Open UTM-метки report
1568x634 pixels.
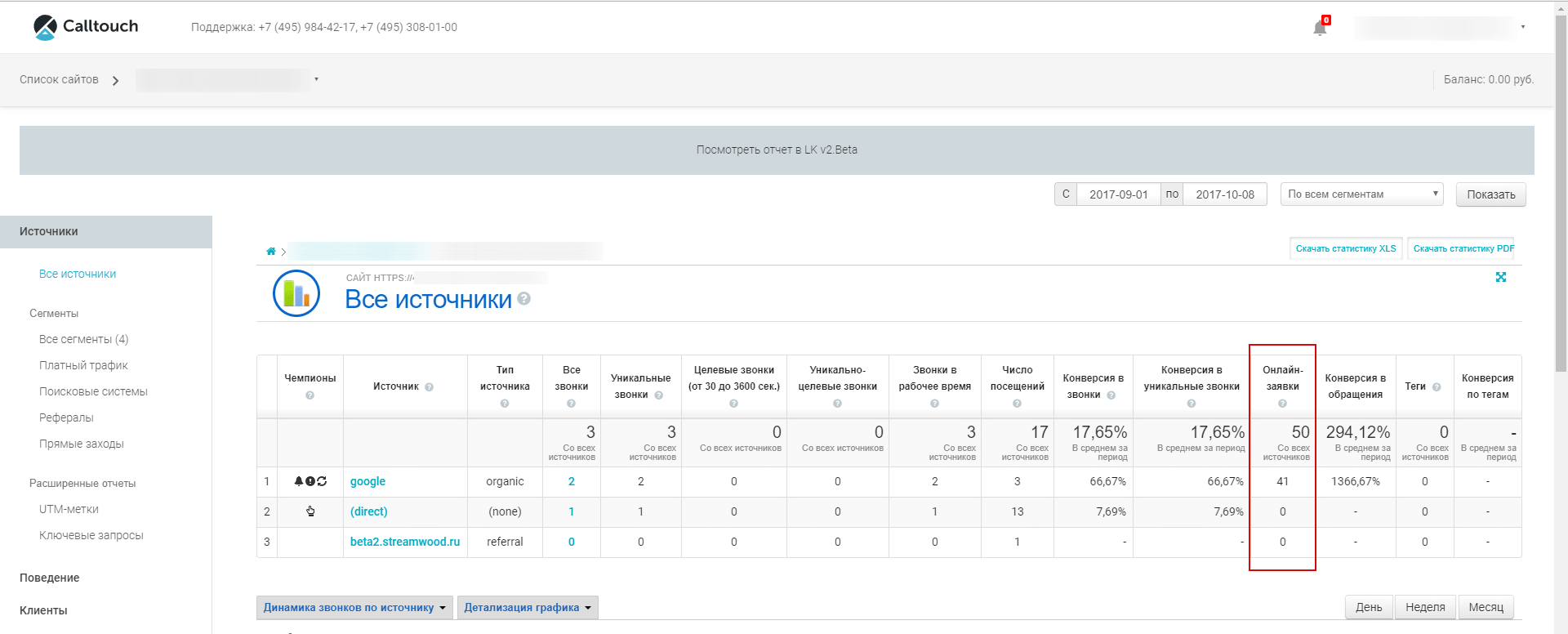[x=69, y=509]
